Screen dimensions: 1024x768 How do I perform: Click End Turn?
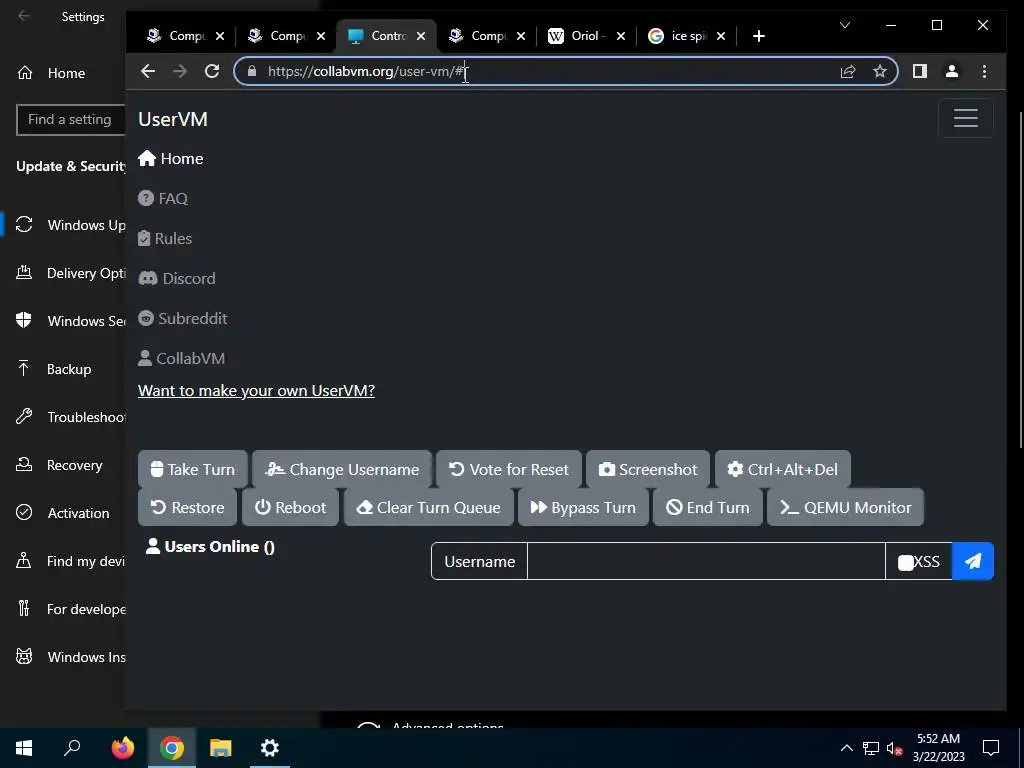tap(708, 507)
